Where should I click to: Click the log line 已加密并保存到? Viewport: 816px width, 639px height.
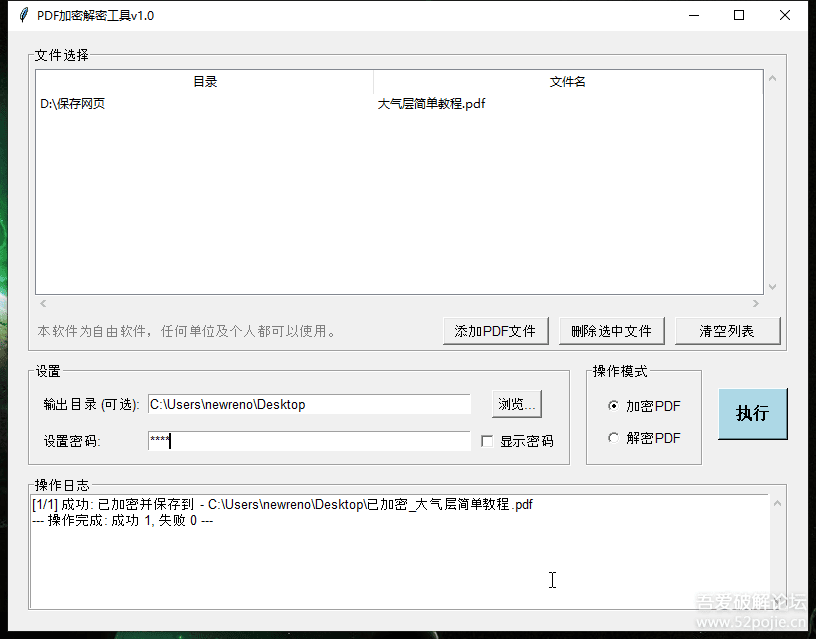click(283, 504)
